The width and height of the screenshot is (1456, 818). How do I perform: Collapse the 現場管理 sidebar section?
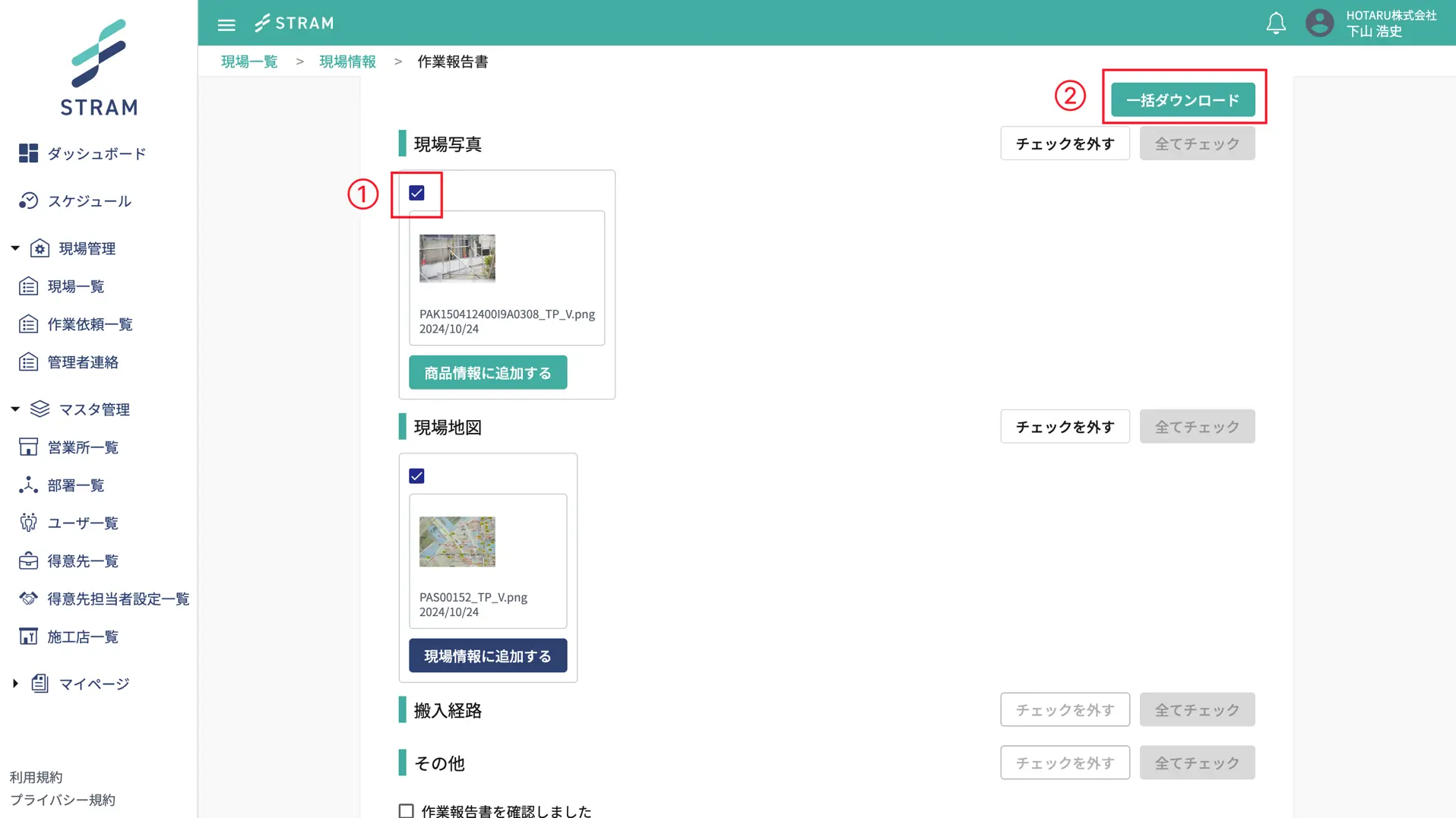point(15,248)
